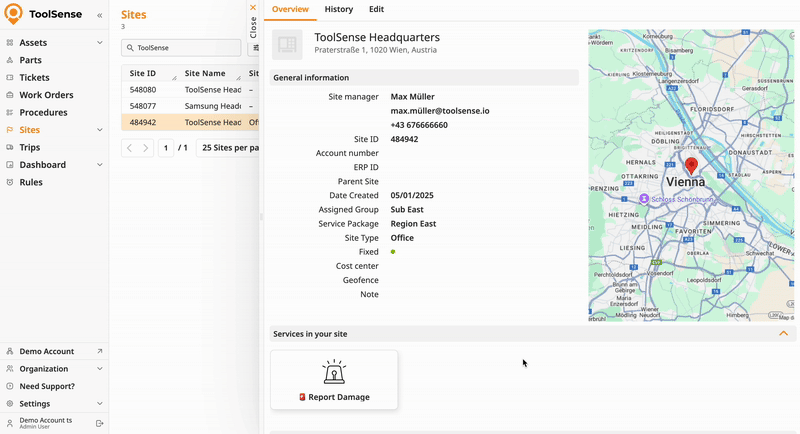The image size is (800, 434).
Task: Open the Procedures page
Action: pyautogui.click(x=43, y=112)
